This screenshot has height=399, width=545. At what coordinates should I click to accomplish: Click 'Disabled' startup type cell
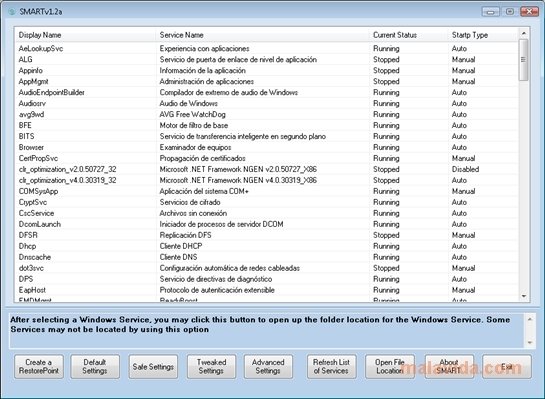pos(465,169)
